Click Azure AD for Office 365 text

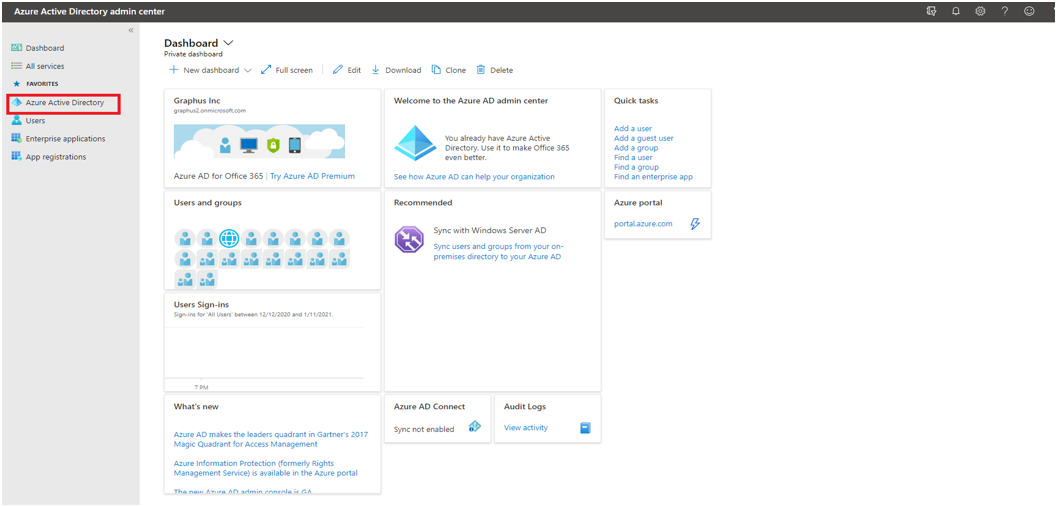point(218,176)
